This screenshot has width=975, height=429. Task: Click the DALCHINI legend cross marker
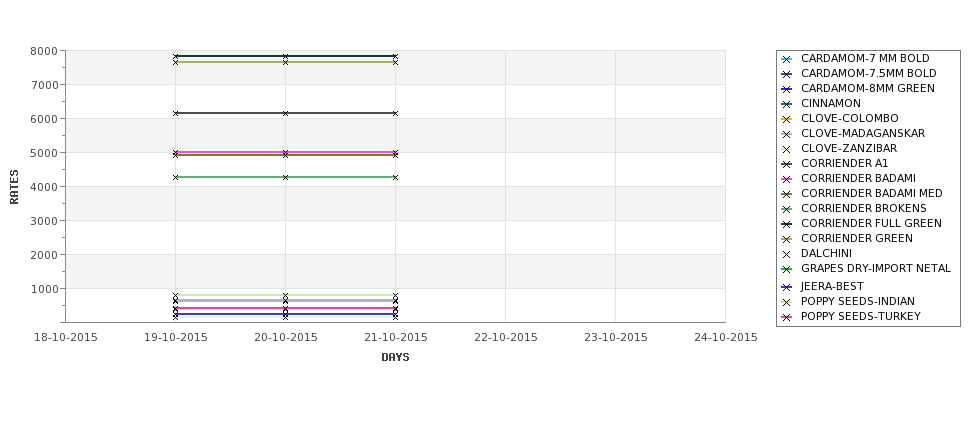(787, 254)
